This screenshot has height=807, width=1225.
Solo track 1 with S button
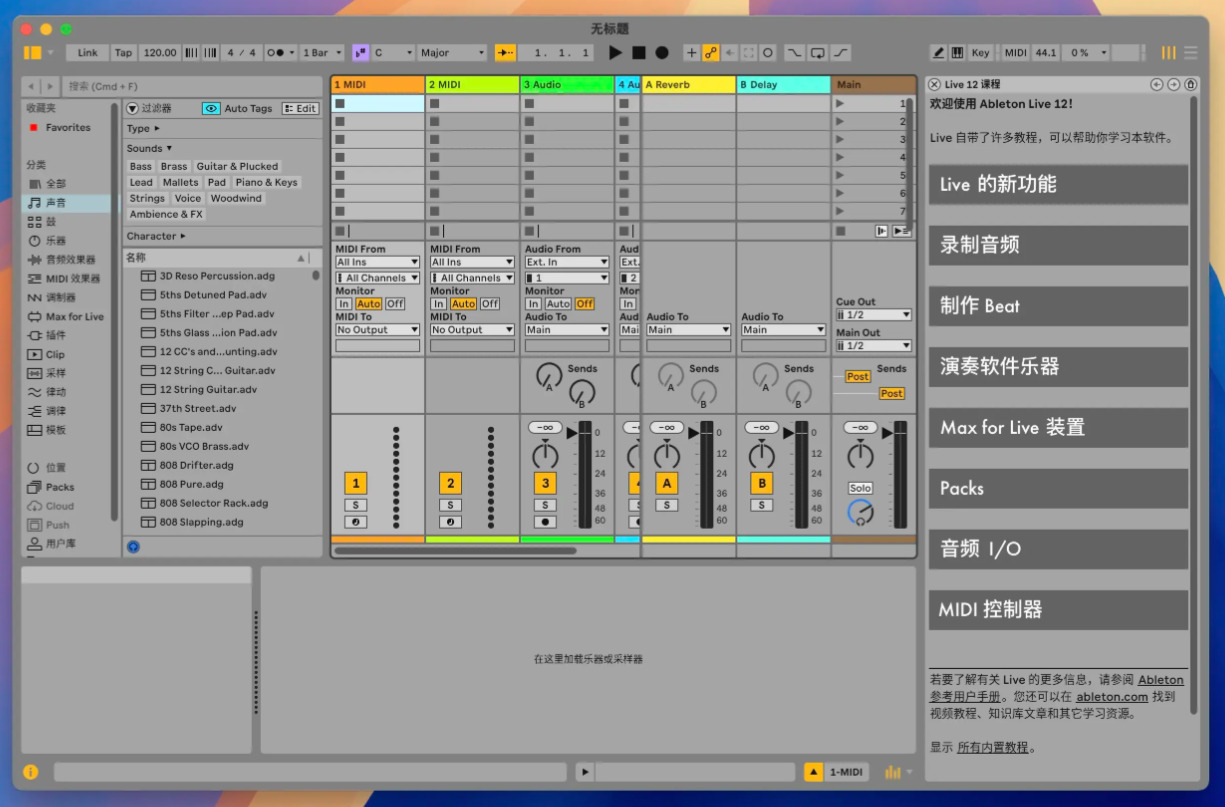[x=355, y=505]
